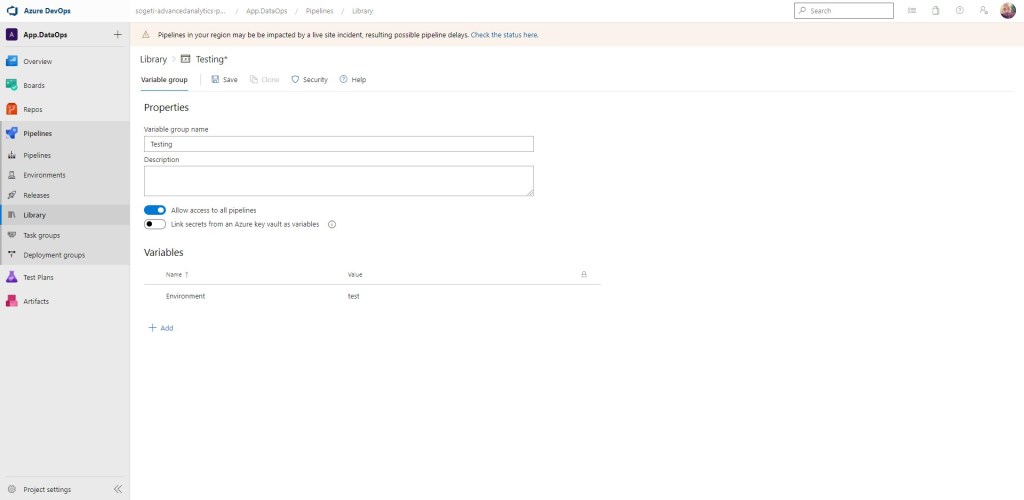Screen dimensions: 1024x500
Task: Click the info icon next to key vault option
Action: pyautogui.click(x=332, y=225)
